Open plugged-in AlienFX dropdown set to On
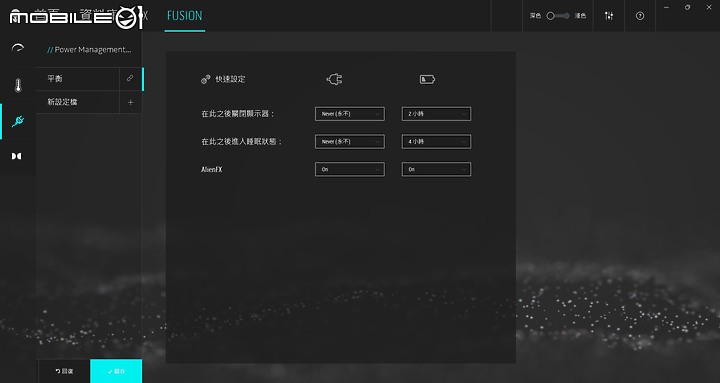 tap(350, 169)
